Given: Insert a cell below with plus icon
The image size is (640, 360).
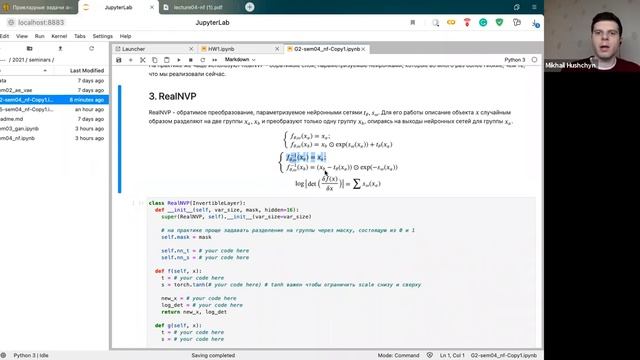Looking at the screenshot, I should point(131,60).
